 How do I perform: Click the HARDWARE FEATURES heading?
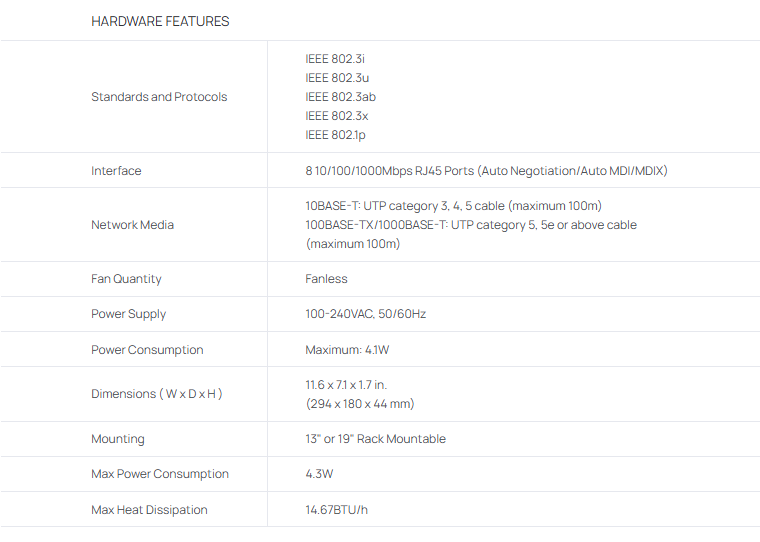point(160,21)
